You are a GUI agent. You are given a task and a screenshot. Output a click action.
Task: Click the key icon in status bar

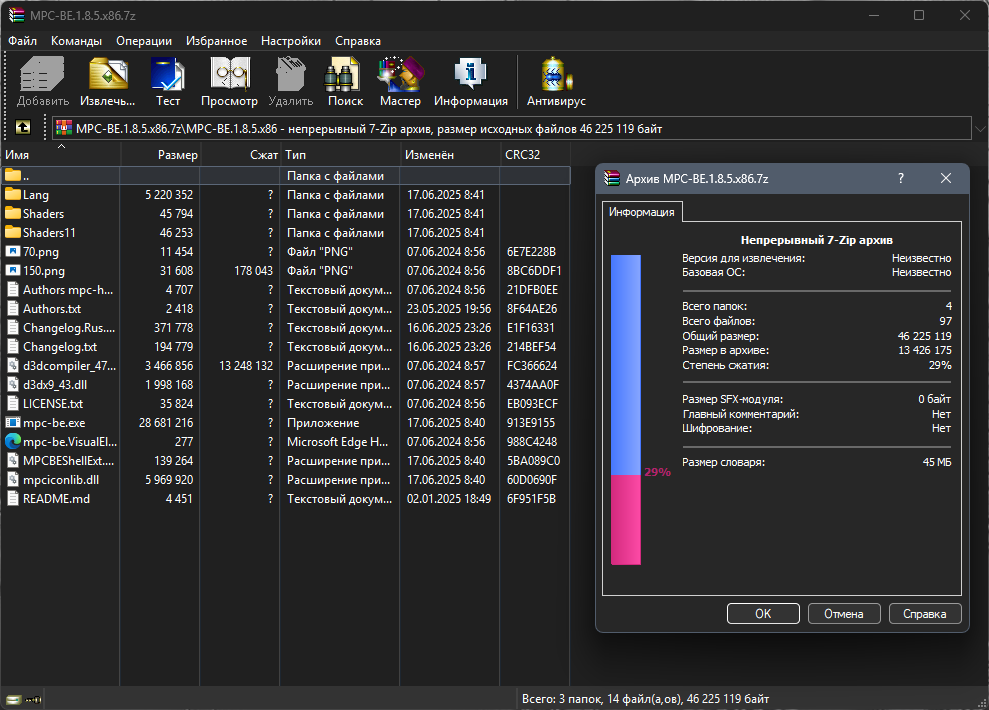(x=33, y=699)
